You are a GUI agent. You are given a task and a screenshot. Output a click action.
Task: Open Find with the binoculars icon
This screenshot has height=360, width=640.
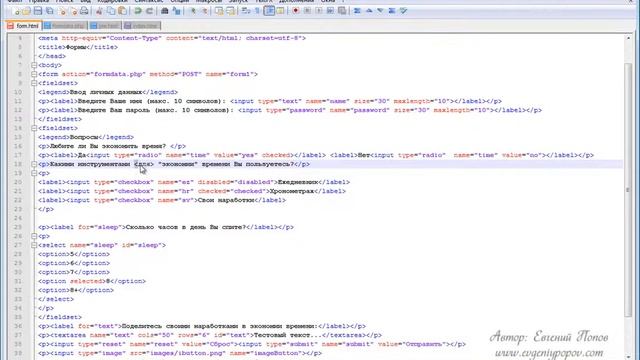(x=165, y=11)
